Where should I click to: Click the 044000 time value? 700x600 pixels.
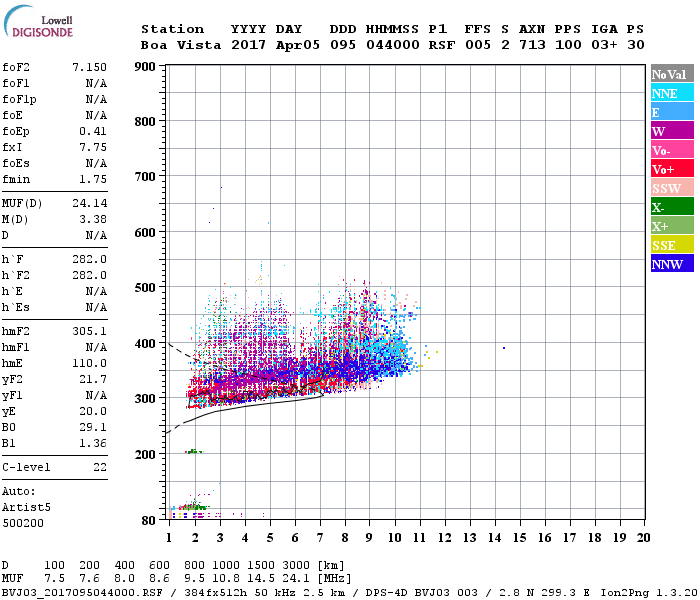click(x=393, y=45)
